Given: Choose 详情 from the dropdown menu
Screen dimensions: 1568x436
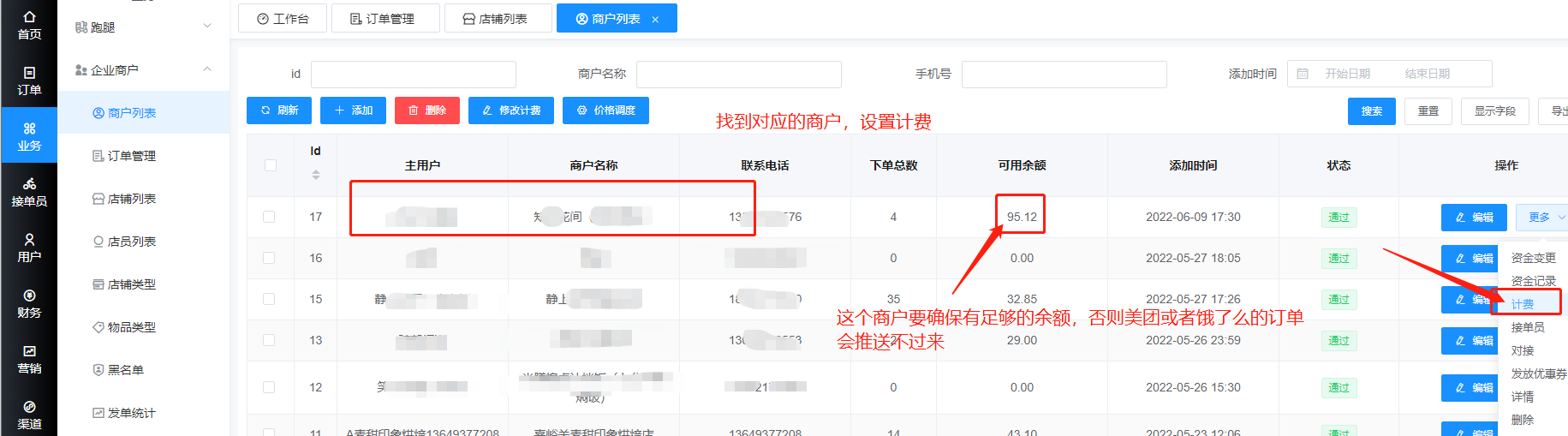Looking at the screenshot, I should tap(1533, 397).
